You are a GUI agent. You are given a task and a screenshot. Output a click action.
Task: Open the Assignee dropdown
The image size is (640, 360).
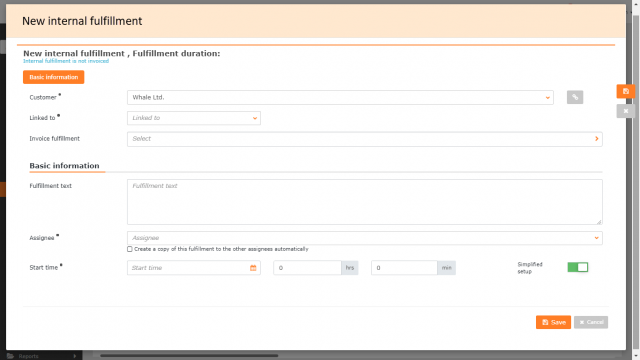point(364,238)
